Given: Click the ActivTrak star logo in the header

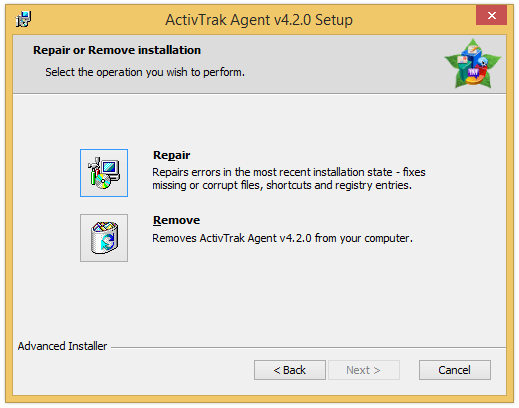Looking at the screenshot, I should (473, 64).
